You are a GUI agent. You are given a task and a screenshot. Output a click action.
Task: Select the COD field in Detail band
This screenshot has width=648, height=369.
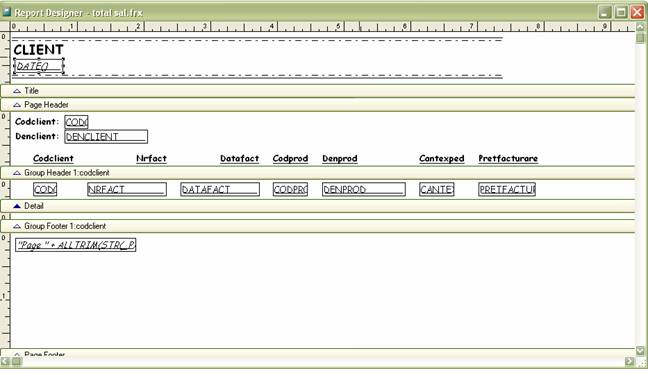tap(45, 190)
